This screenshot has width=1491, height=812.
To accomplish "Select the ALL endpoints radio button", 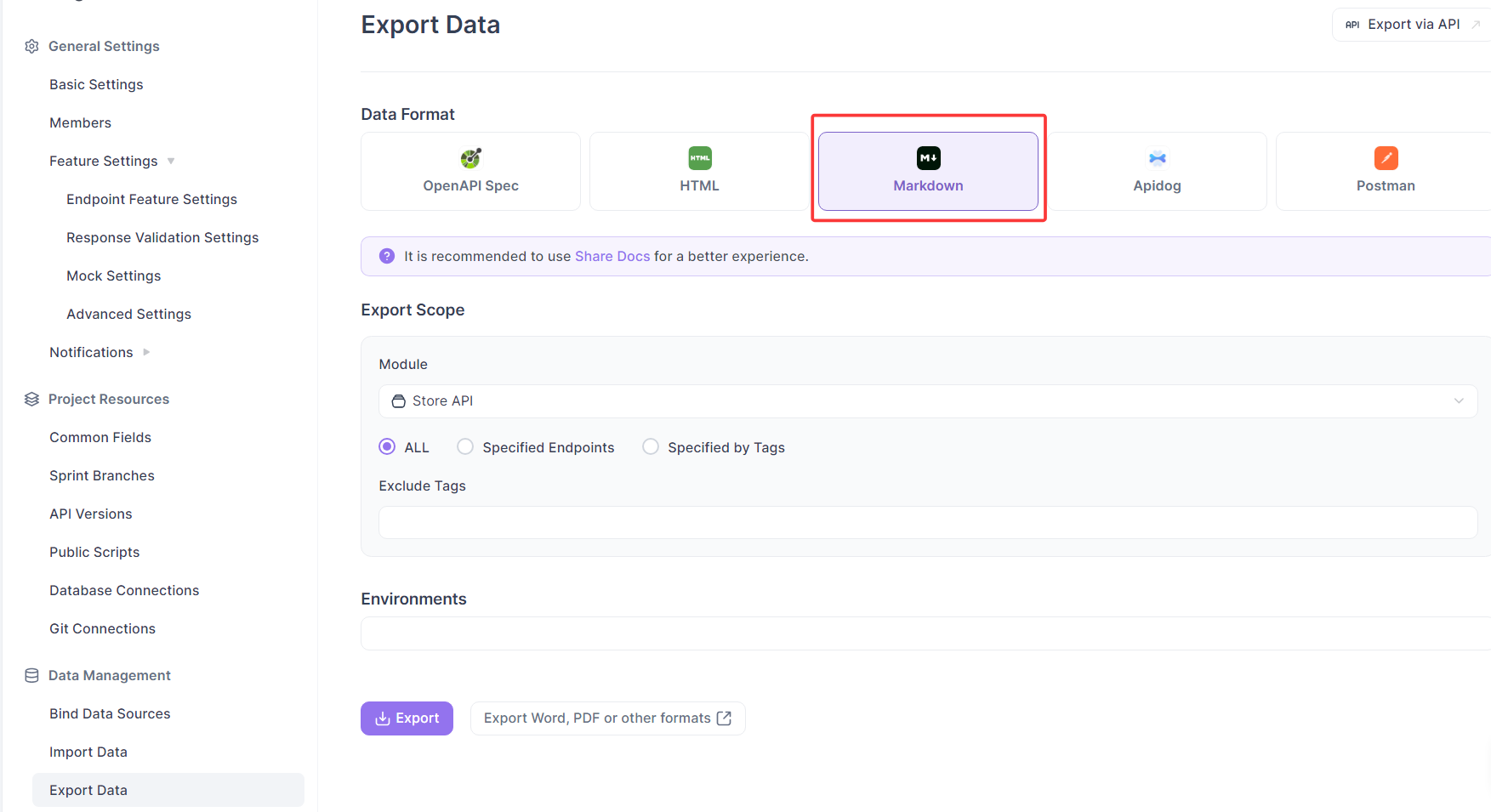I will tap(387, 446).
